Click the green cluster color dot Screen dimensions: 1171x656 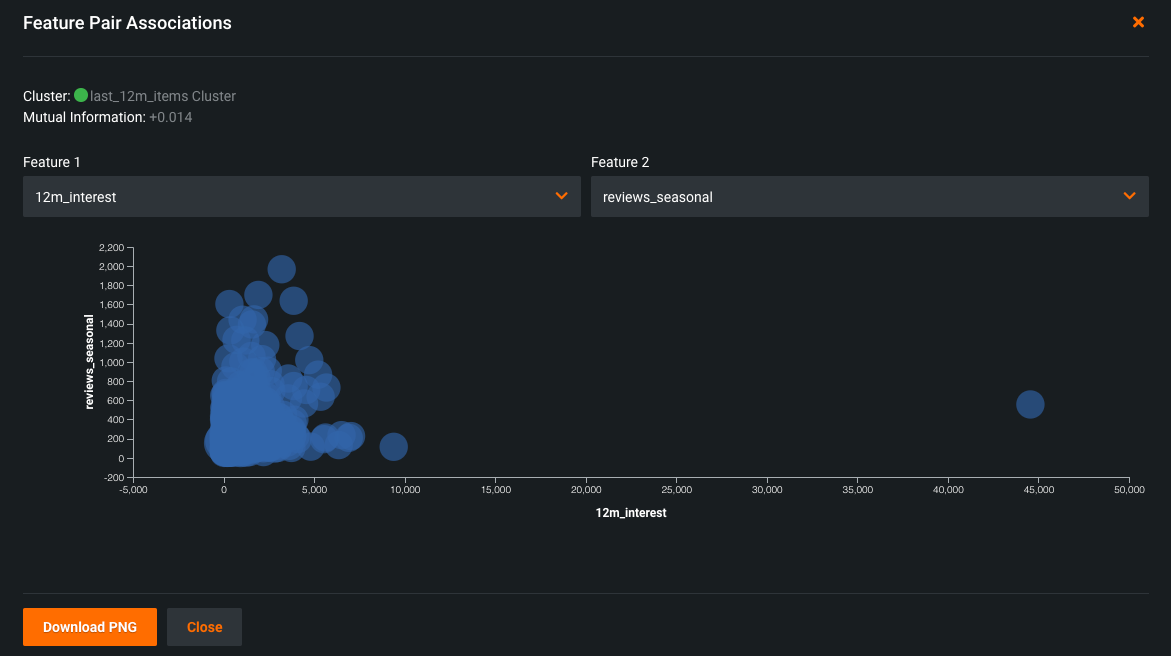tap(81, 96)
